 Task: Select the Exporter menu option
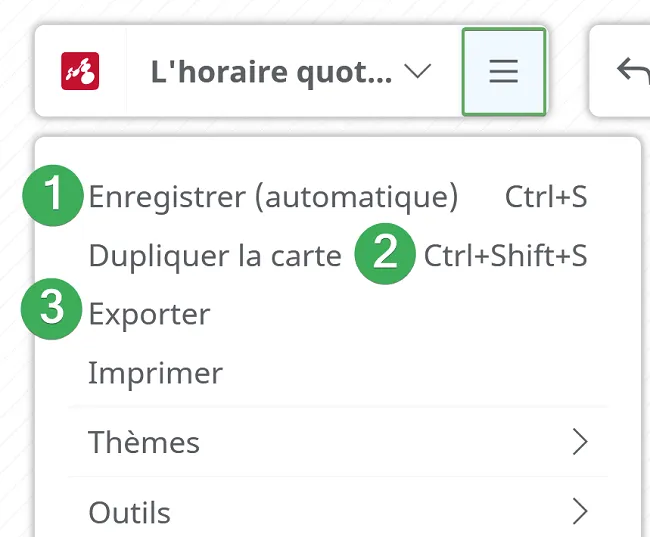click(338, 314)
